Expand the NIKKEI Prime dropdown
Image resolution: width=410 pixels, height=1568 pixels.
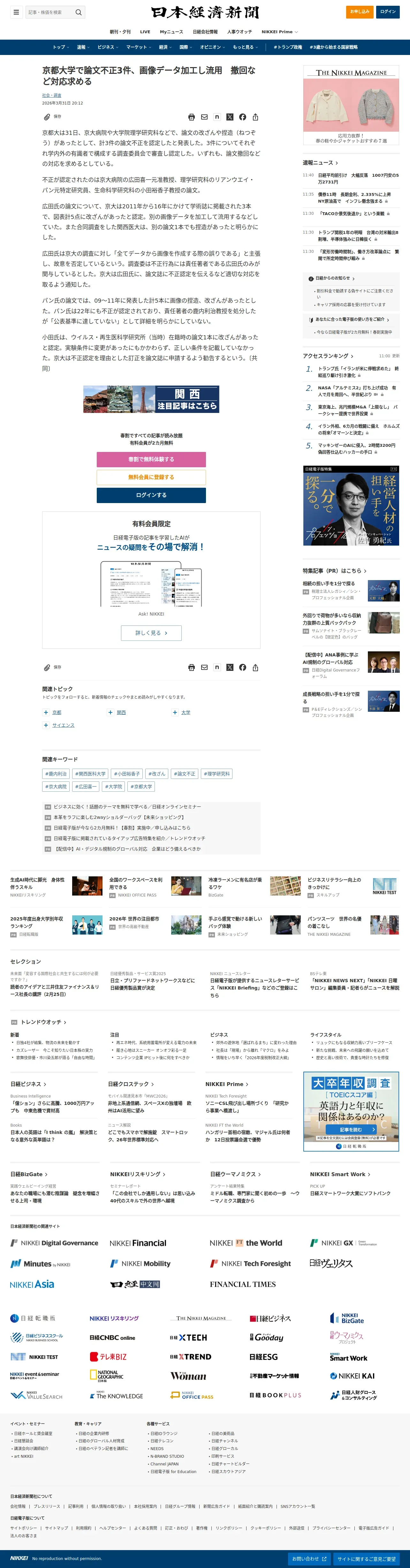[279, 32]
